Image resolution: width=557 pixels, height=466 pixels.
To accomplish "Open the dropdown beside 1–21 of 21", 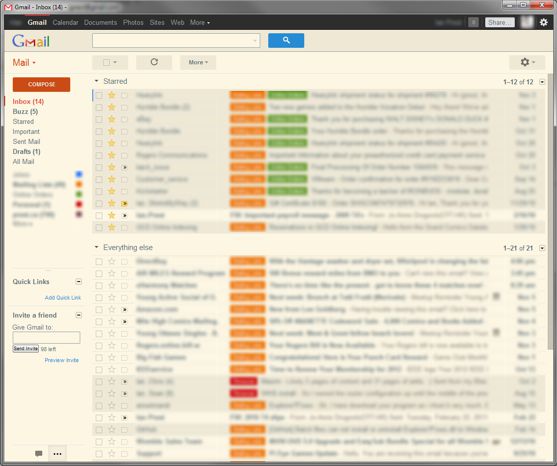I will point(542,248).
